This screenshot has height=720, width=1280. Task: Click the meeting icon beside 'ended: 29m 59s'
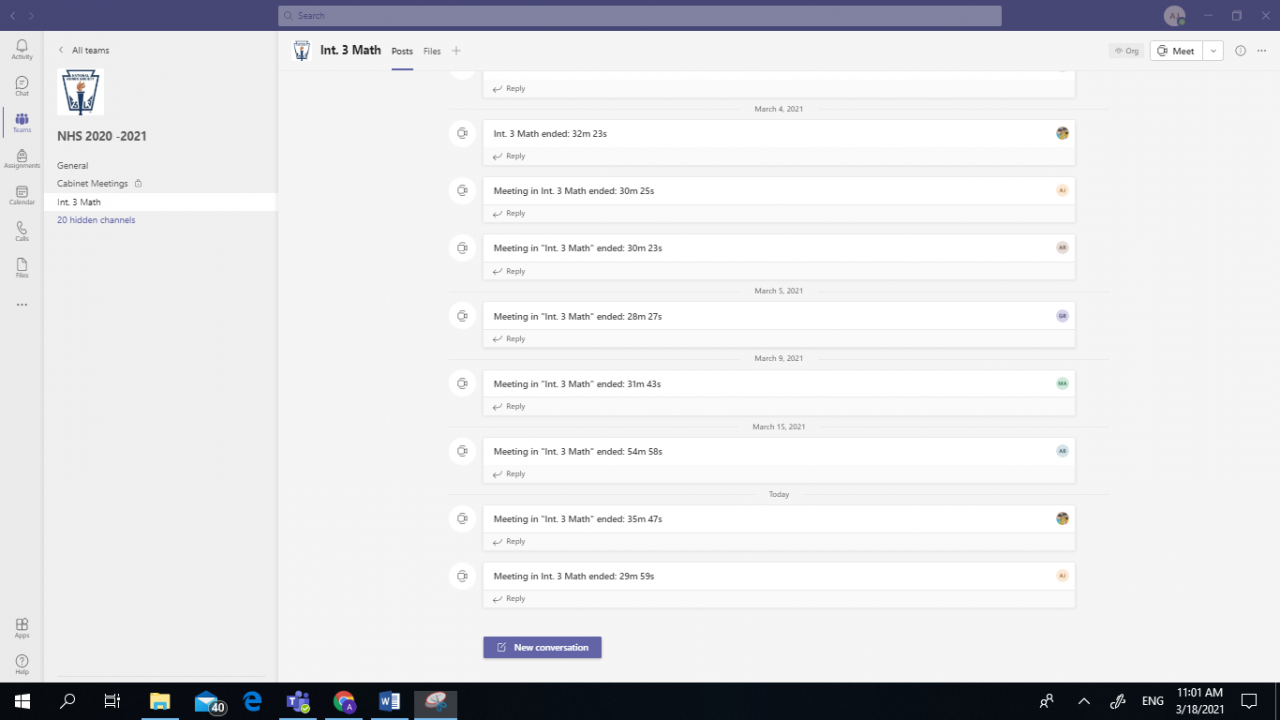tap(462, 576)
